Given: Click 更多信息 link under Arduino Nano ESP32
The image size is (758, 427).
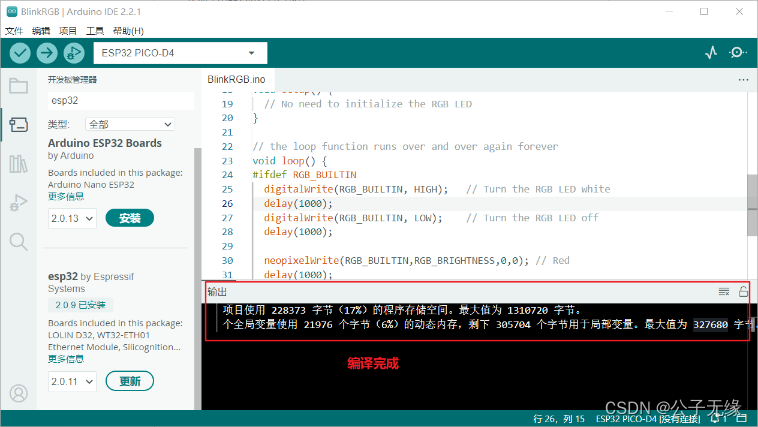Looking at the screenshot, I should (66, 196).
